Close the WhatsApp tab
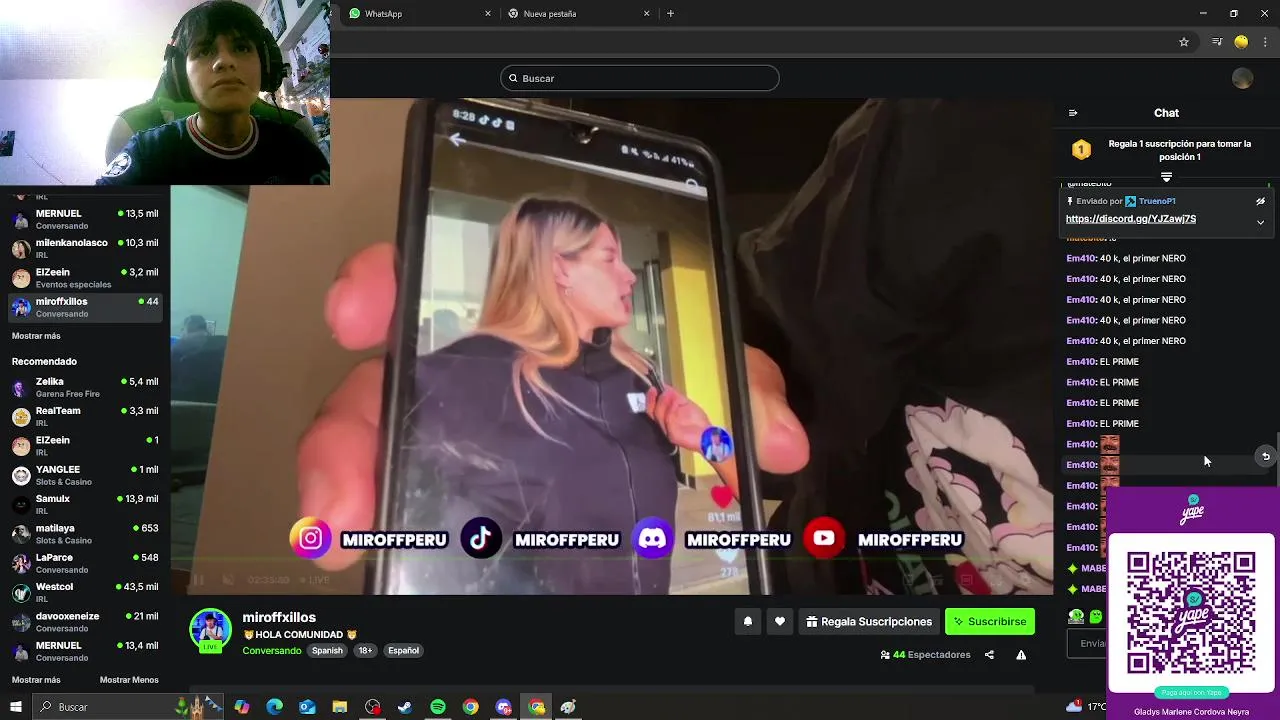The image size is (1280, 720). click(488, 14)
